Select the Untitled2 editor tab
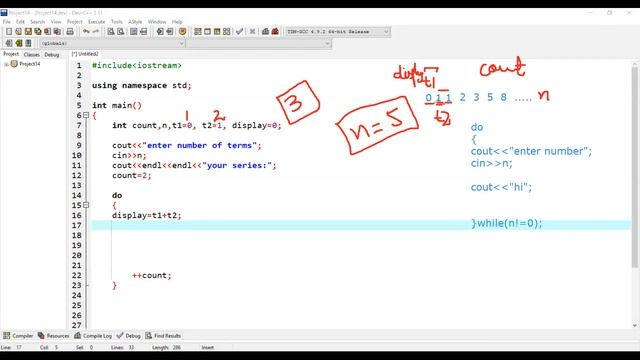The image size is (640, 360). (x=85, y=54)
